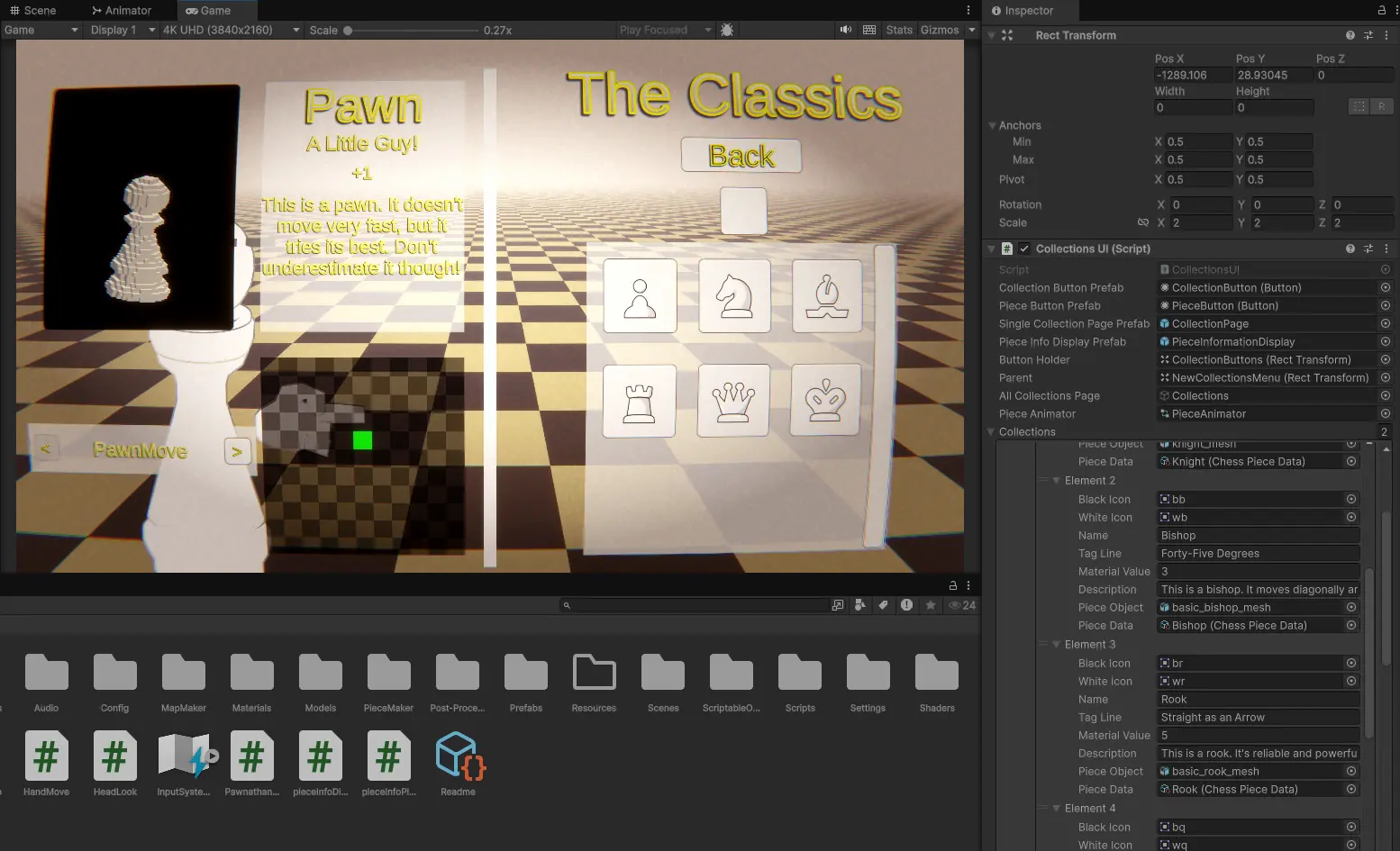Screen dimensions: 1400x851
Task: Open the Rect Transform help icon
Action: [1350, 35]
